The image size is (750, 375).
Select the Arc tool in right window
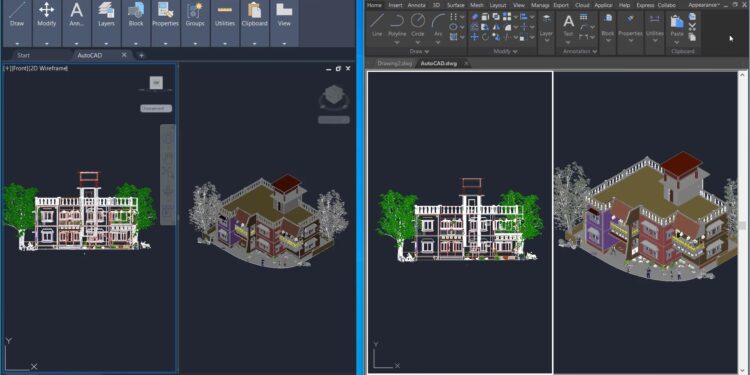click(438, 25)
